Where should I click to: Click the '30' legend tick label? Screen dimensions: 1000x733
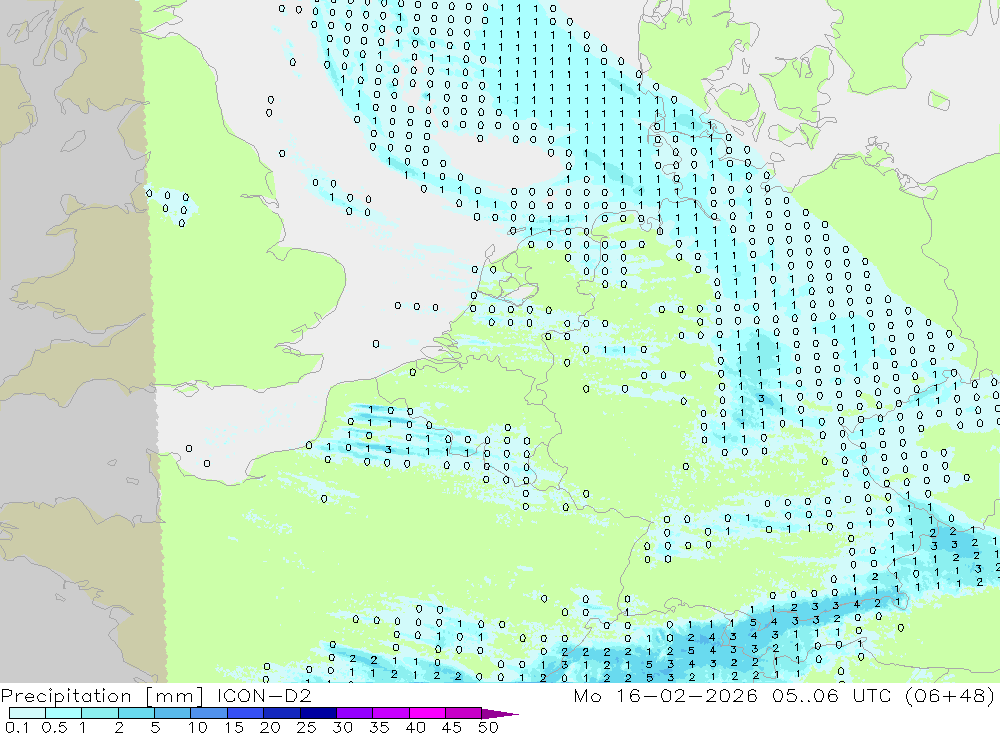342,727
